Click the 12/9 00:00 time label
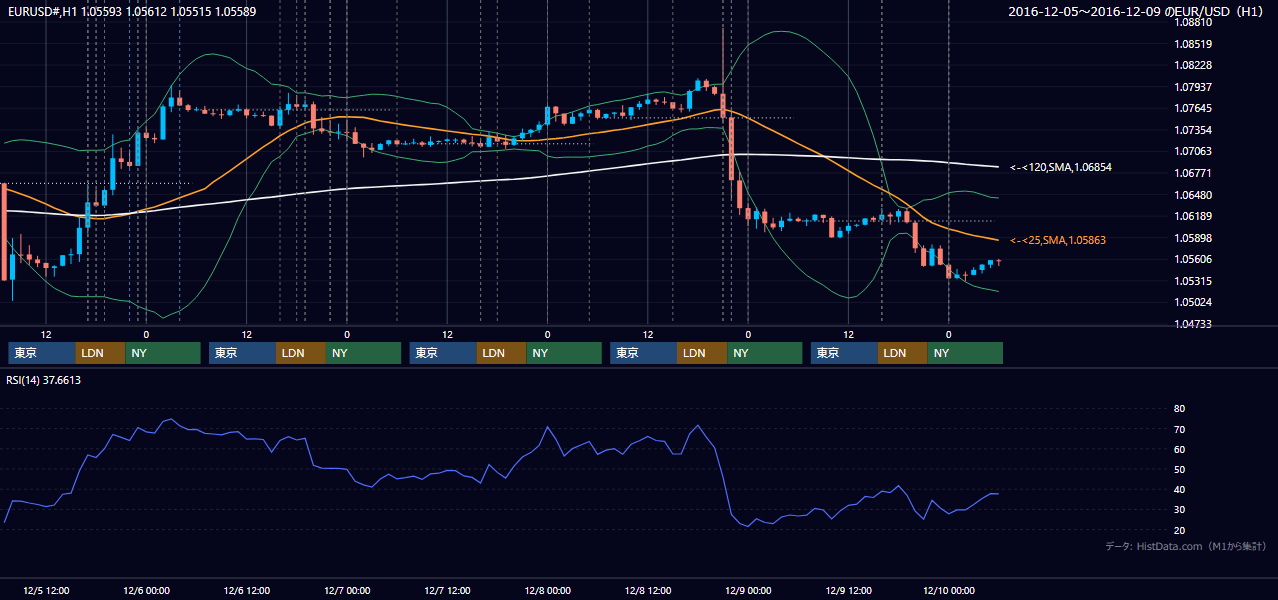1278x600 pixels. pyautogui.click(x=747, y=590)
